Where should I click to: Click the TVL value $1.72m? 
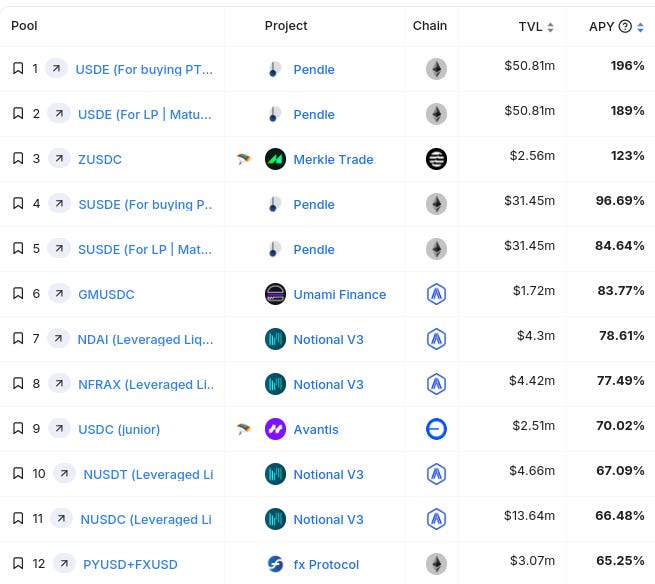click(534, 290)
